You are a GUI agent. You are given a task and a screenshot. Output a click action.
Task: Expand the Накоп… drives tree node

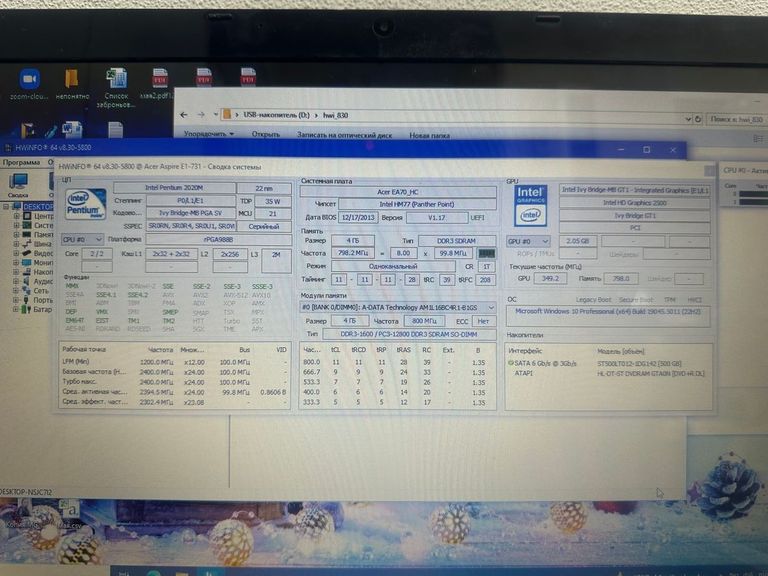[x=16, y=272]
